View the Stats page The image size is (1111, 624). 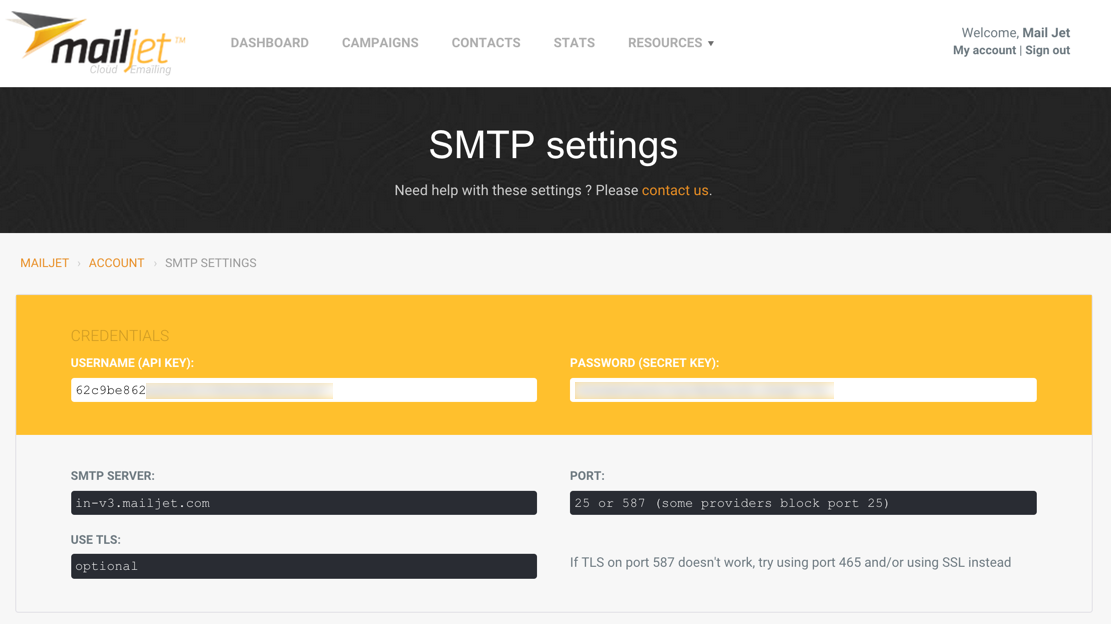pyautogui.click(x=574, y=43)
